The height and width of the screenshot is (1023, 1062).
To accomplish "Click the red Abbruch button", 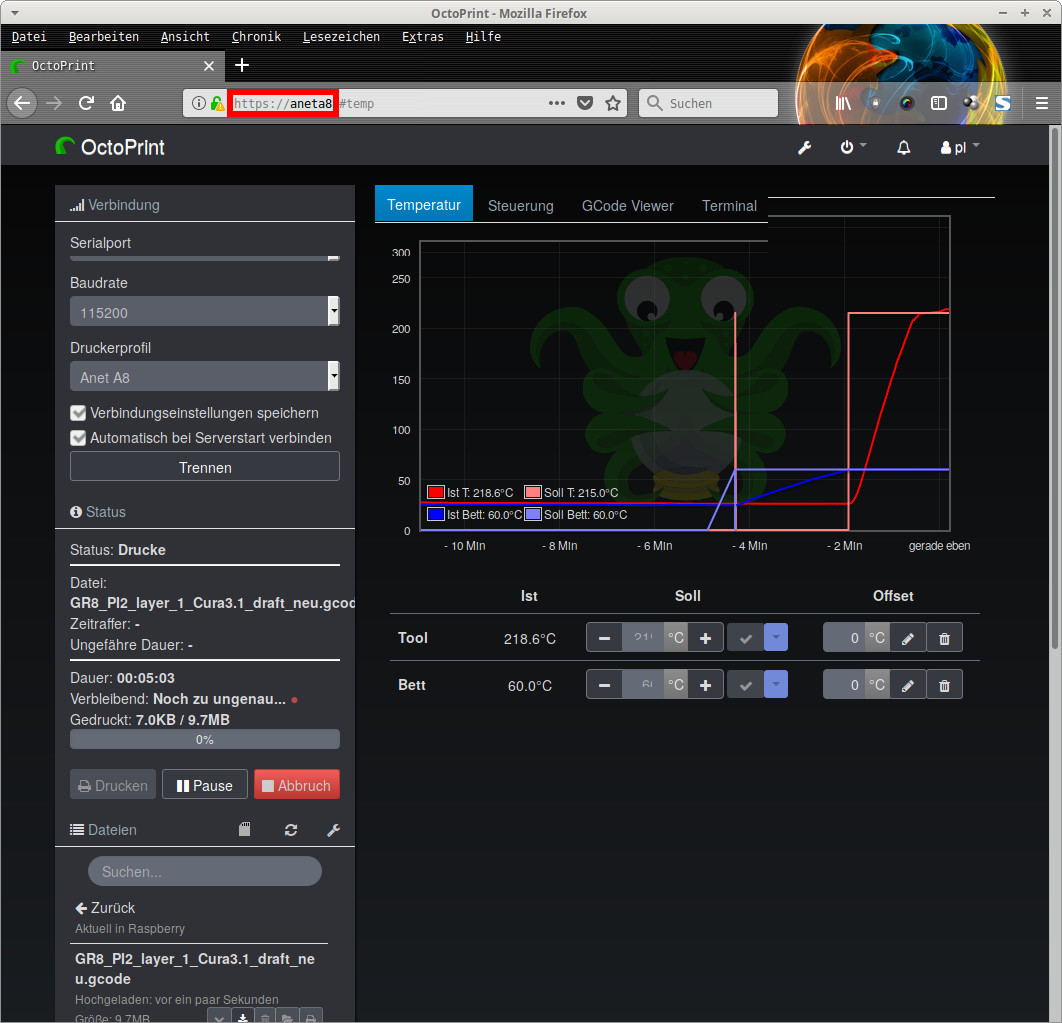I will pos(296,785).
